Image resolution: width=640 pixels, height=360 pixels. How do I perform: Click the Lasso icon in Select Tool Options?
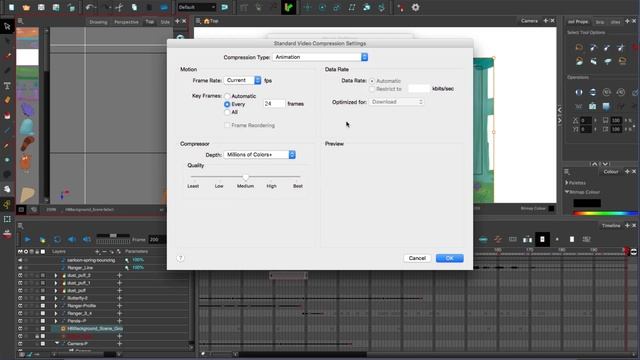pos(579,48)
